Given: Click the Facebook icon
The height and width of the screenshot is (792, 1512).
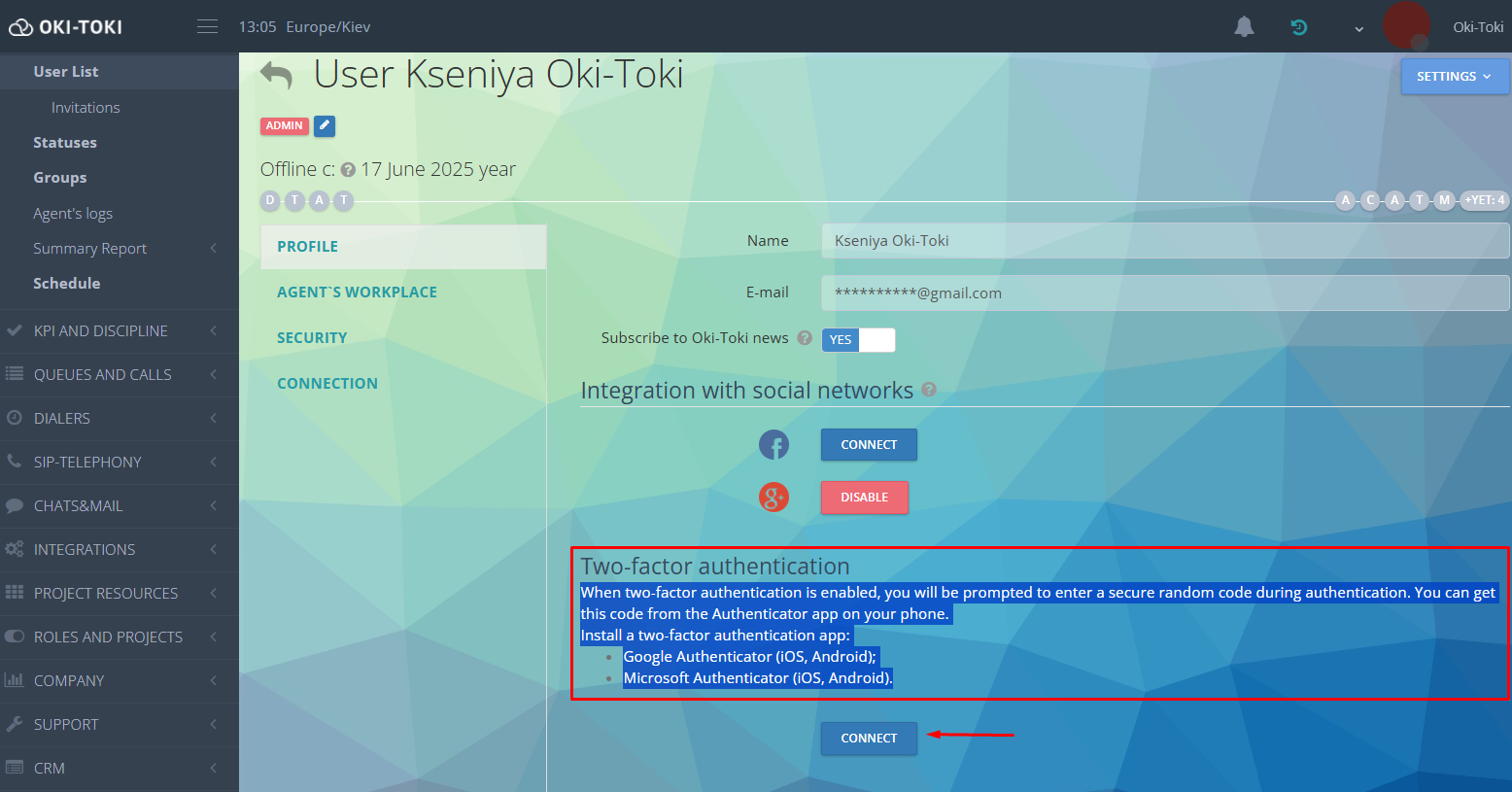Looking at the screenshot, I should tap(773, 445).
